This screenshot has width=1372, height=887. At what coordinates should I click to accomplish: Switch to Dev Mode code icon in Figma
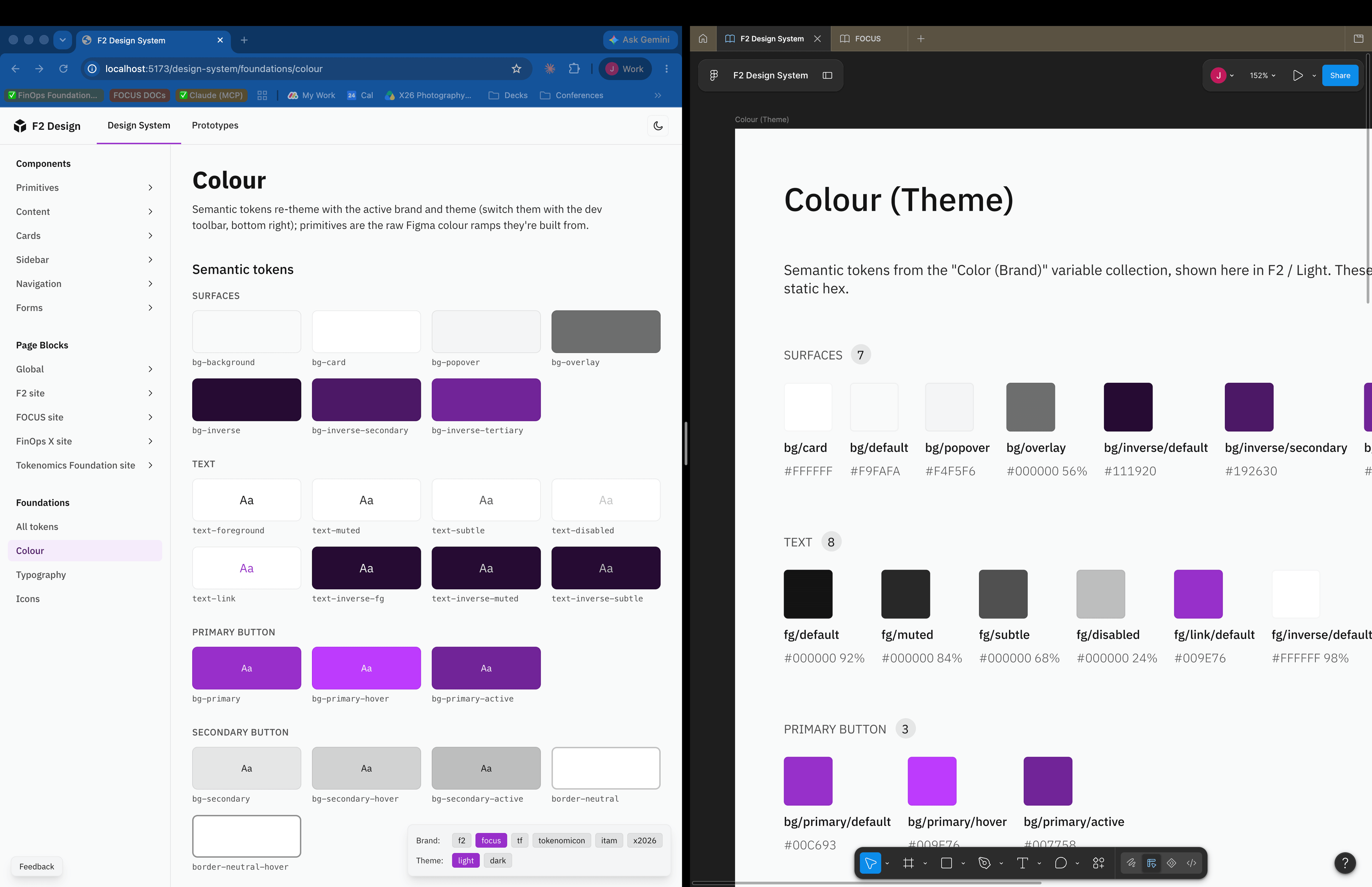click(1191, 863)
